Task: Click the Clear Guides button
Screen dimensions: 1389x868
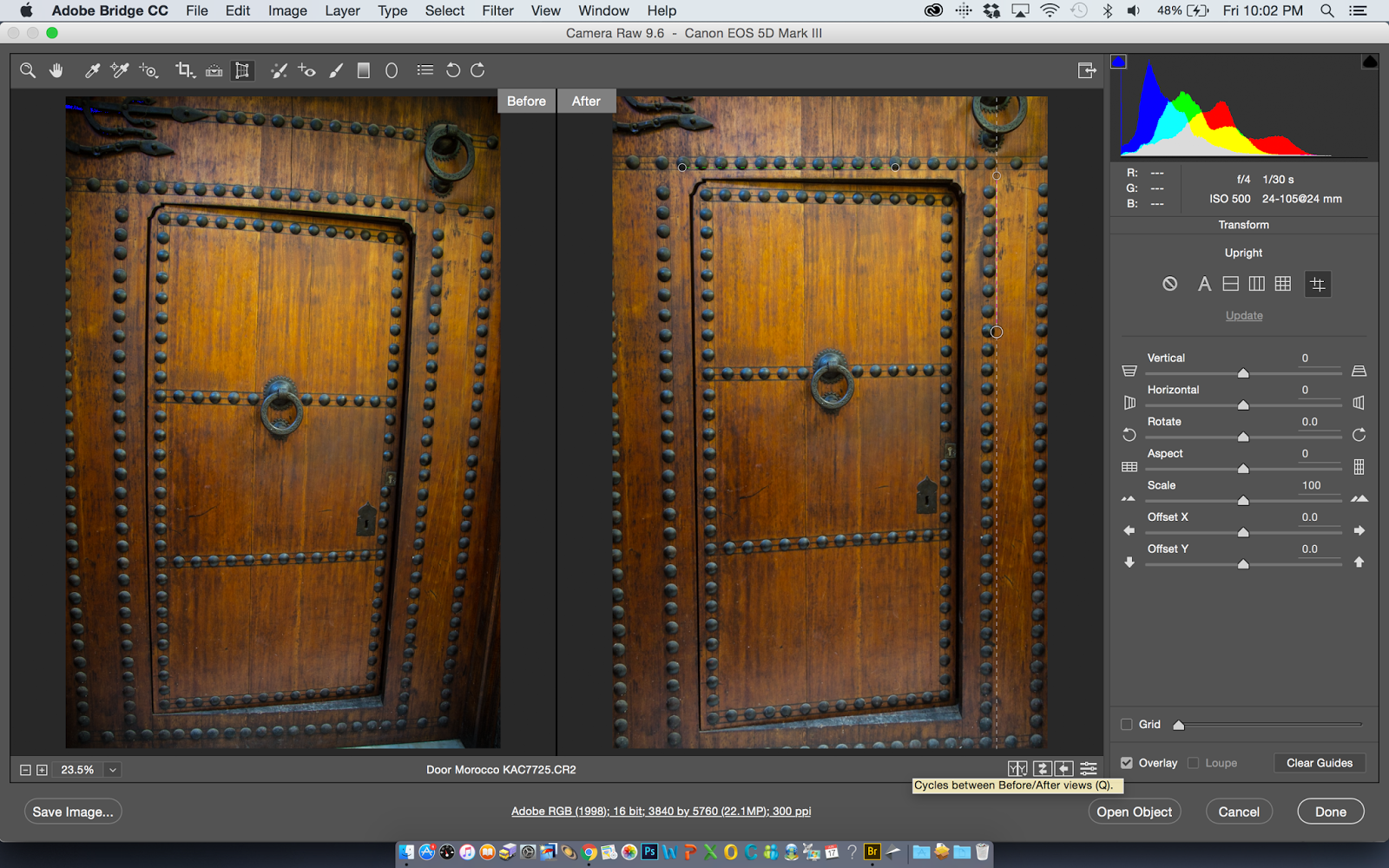Action: [1319, 763]
